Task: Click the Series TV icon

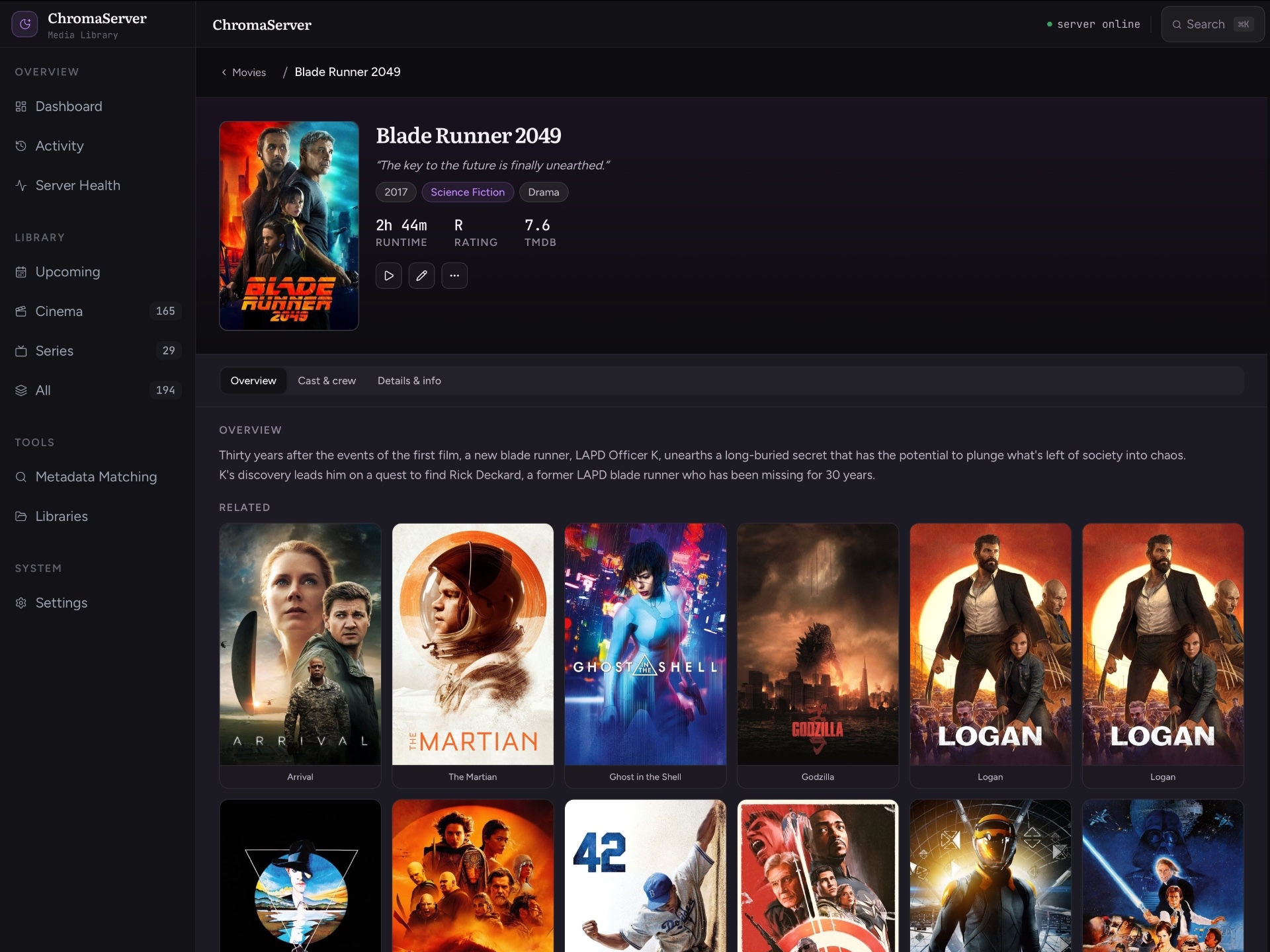Action: click(21, 351)
